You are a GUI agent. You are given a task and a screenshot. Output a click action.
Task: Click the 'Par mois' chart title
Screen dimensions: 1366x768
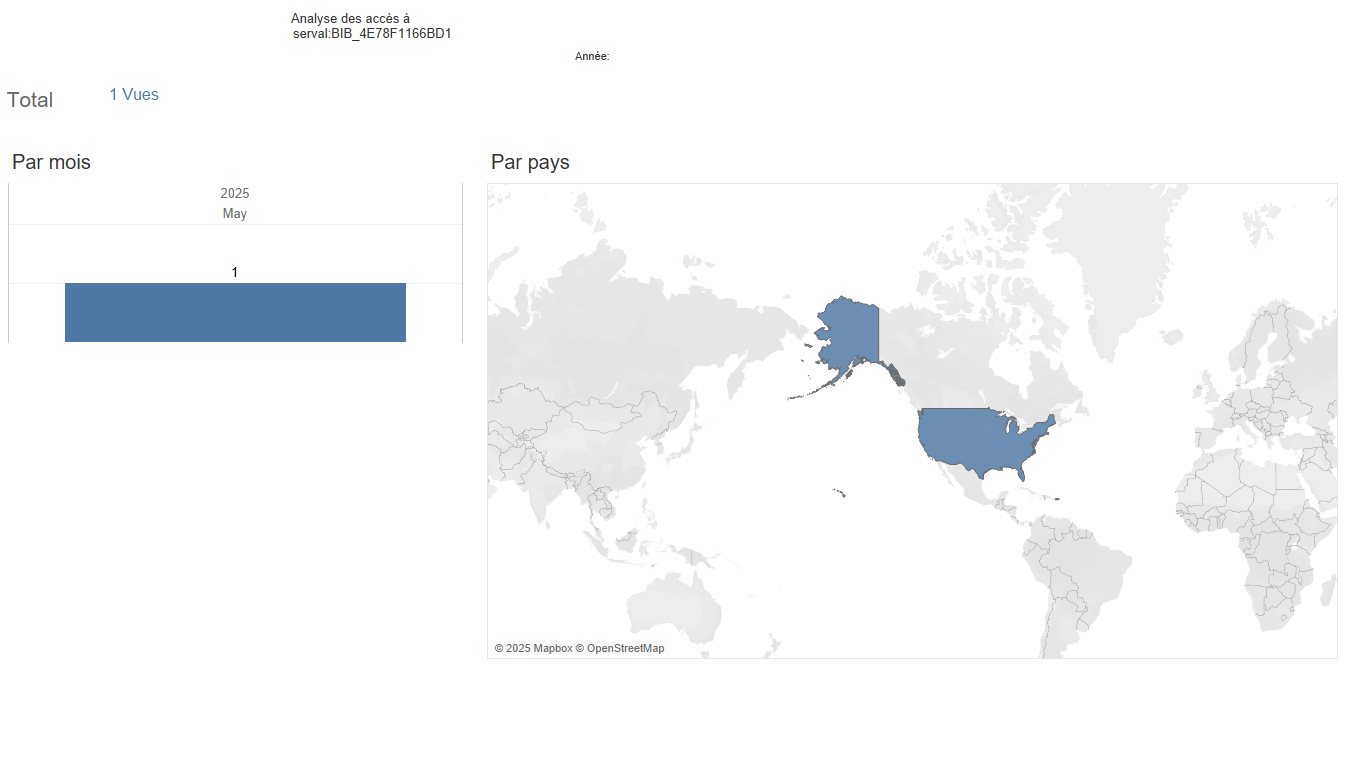point(51,162)
